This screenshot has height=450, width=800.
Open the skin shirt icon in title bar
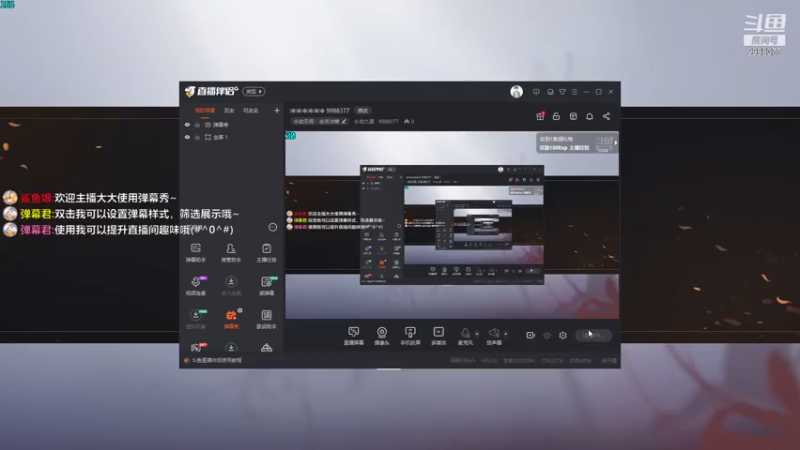tap(562, 92)
